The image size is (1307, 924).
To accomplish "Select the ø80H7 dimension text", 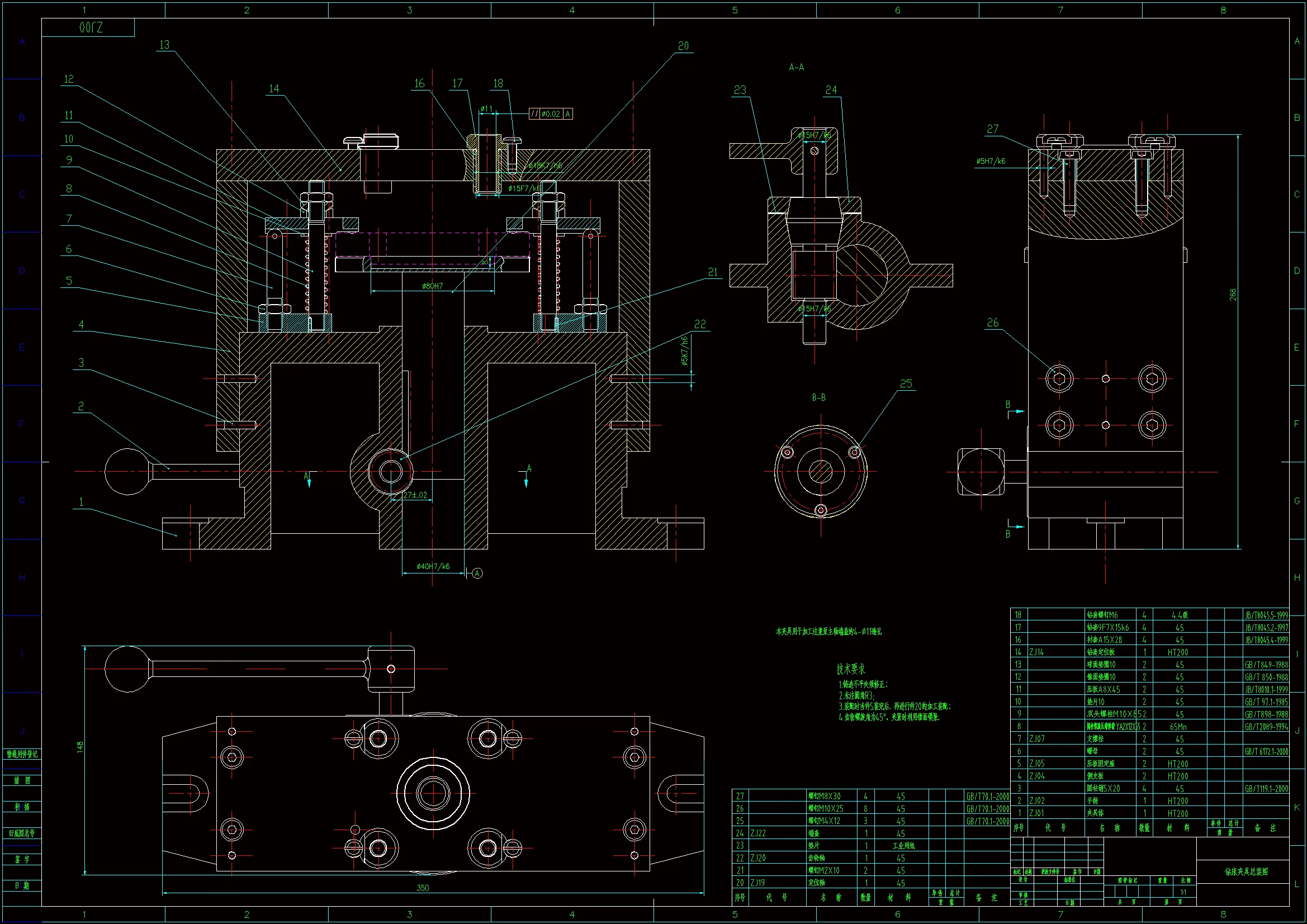I will coord(432,286).
